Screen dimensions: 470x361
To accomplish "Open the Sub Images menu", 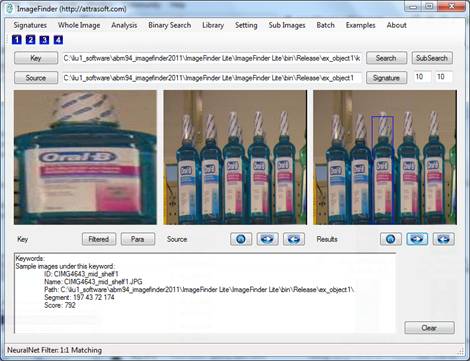I will (x=287, y=25).
